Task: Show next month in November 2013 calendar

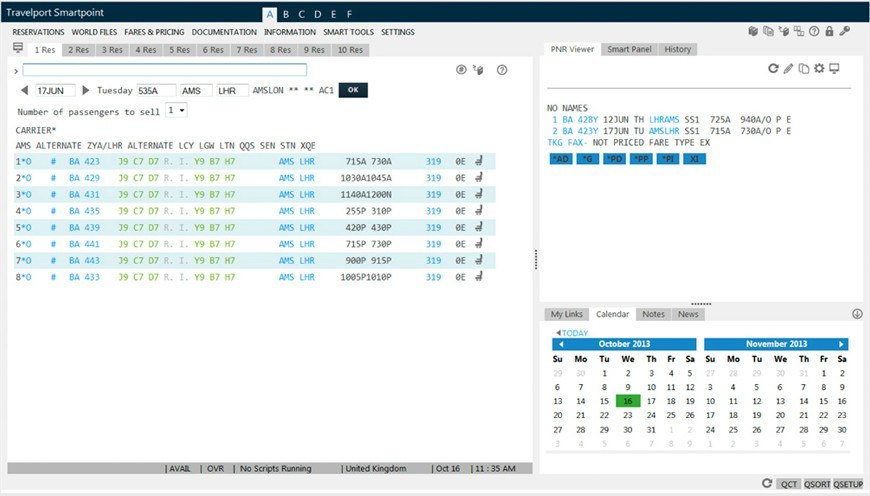Action: coord(841,344)
